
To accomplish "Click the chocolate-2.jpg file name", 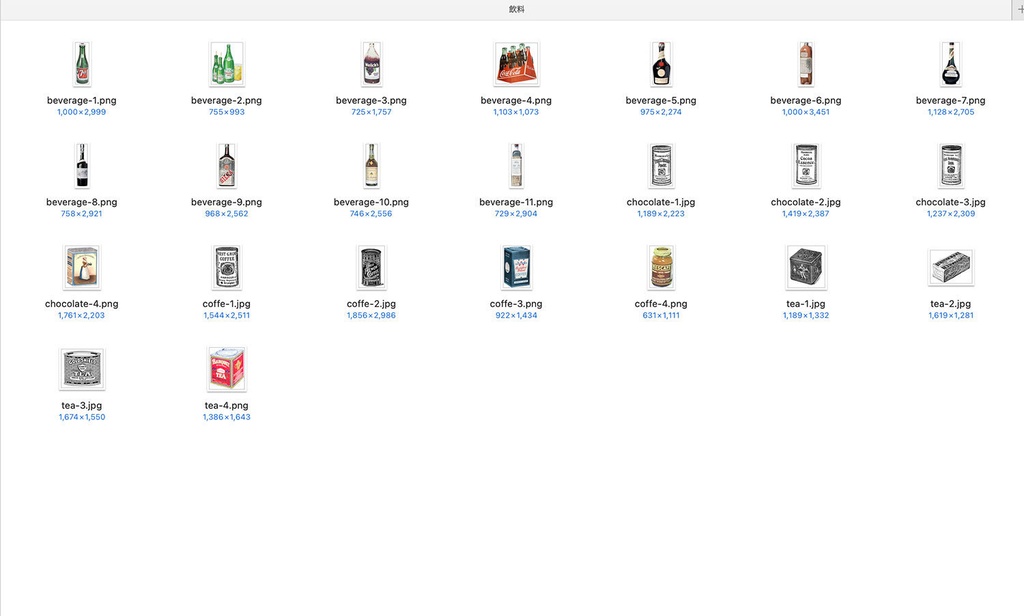I will click(806, 203).
